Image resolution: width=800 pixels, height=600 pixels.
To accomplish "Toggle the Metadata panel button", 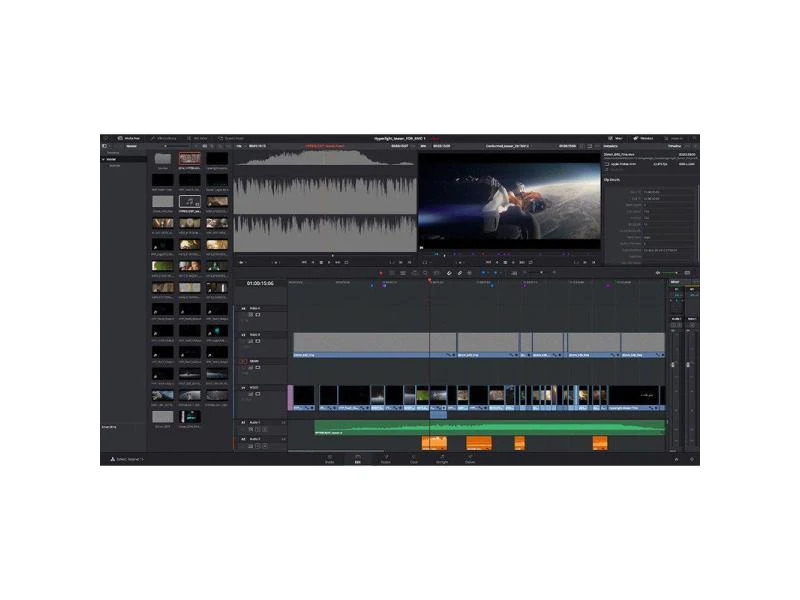I will (643, 138).
